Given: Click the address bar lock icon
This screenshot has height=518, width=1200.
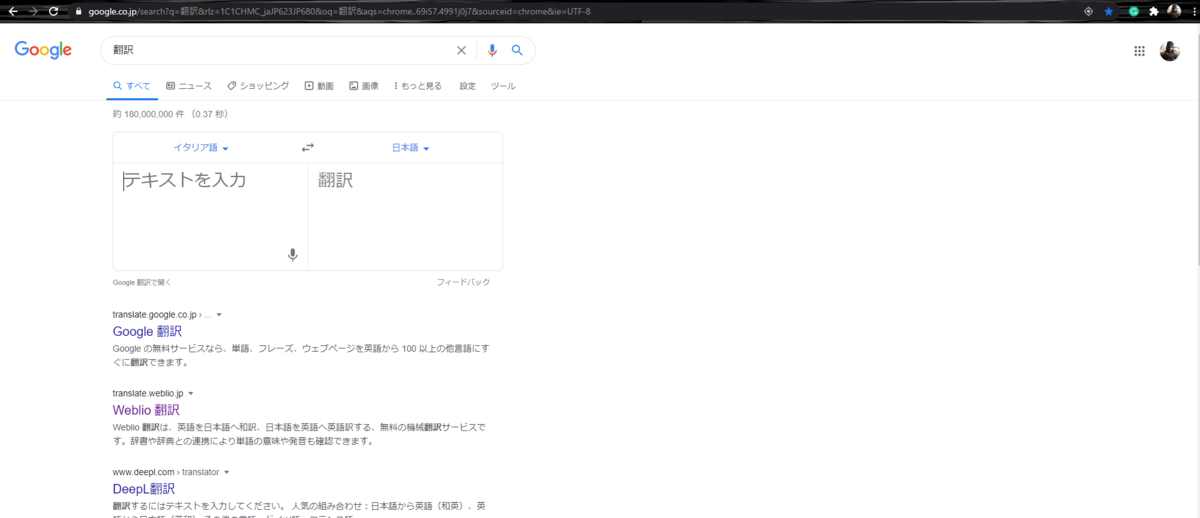Looking at the screenshot, I should (x=78, y=11).
